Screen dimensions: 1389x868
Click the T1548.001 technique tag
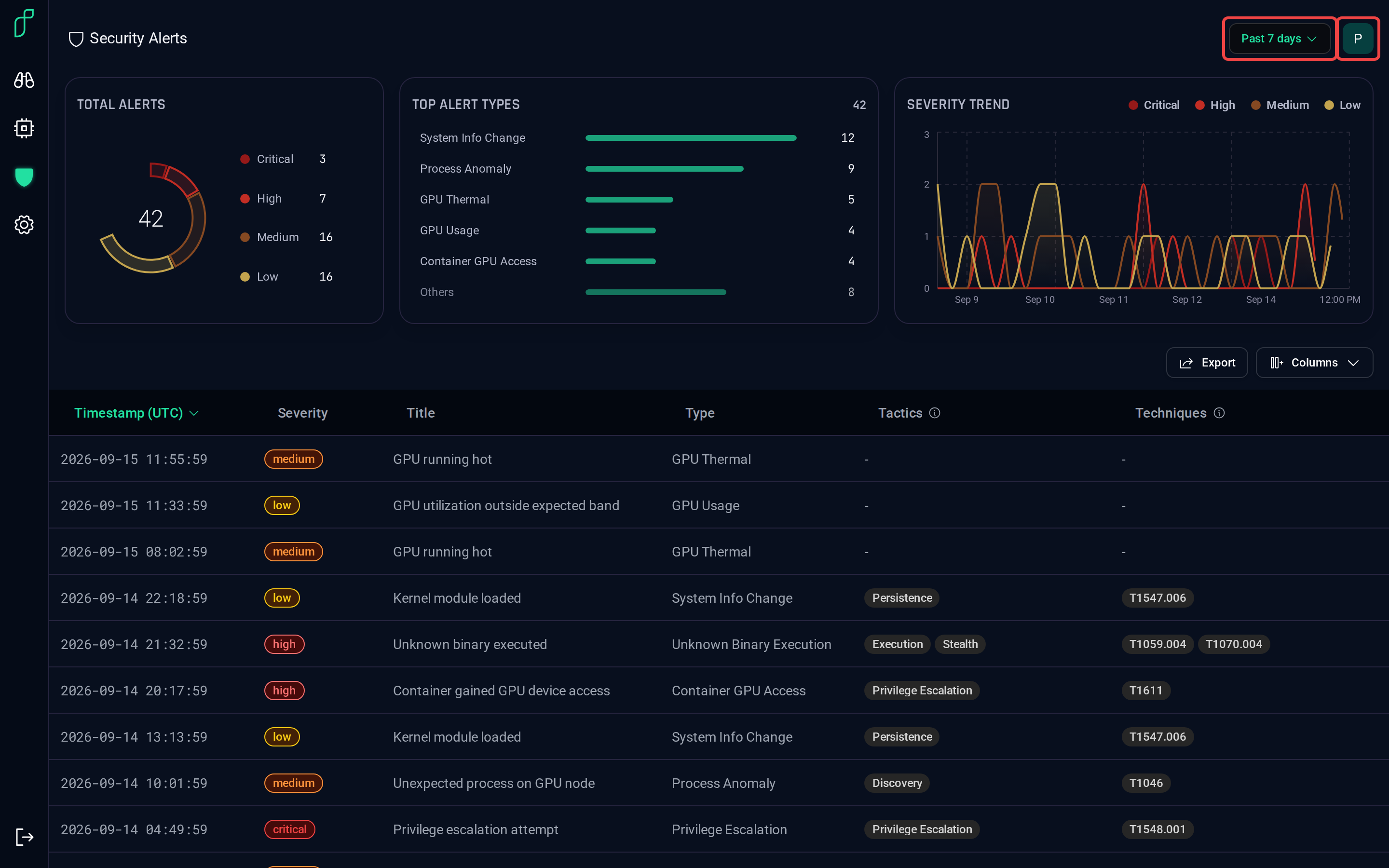pyautogui.click(x=1157, y=829)
